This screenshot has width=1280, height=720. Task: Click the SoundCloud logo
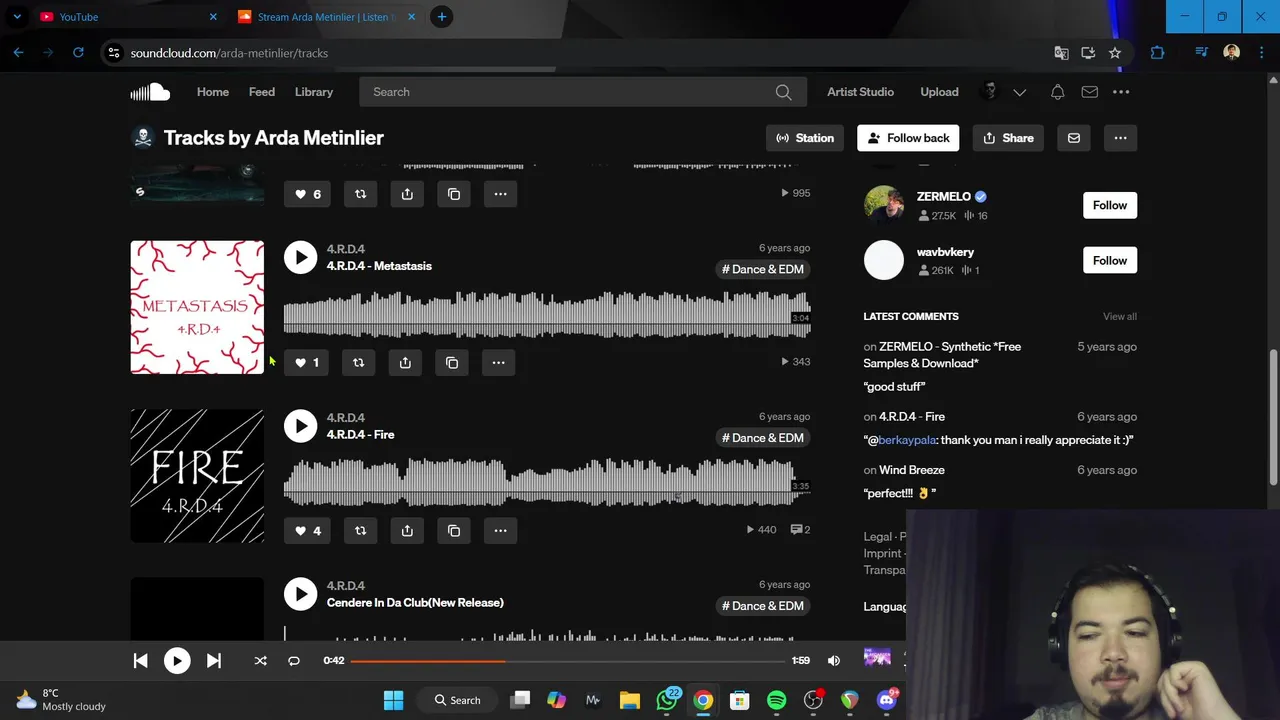point(150,92)
